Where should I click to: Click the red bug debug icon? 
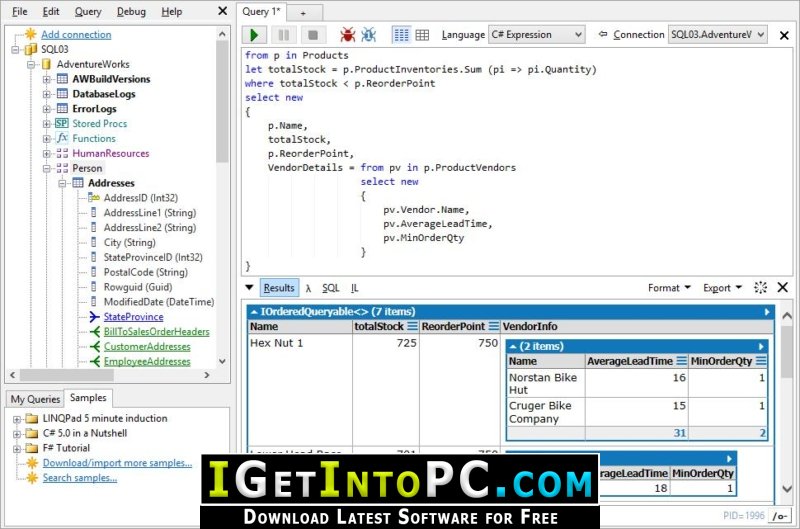tap(347, 35)
